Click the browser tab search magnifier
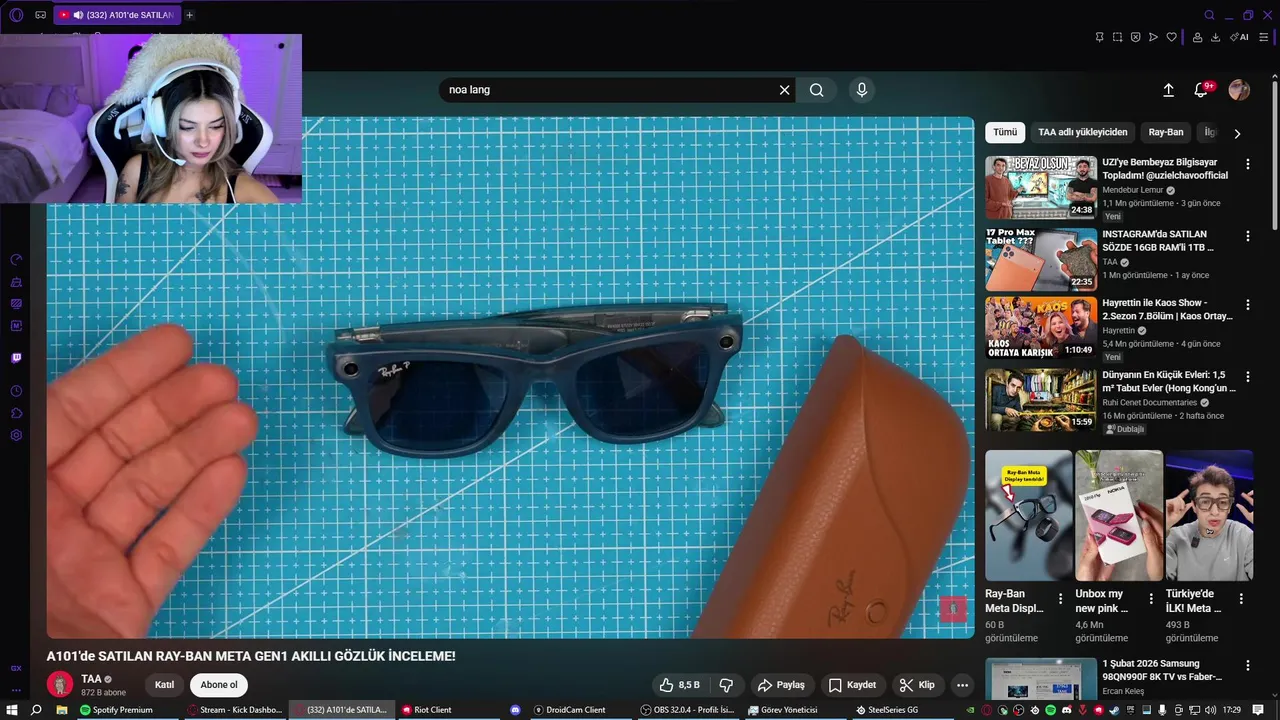The height and width of the screenshot is (720, 1280). (1209, 15)
